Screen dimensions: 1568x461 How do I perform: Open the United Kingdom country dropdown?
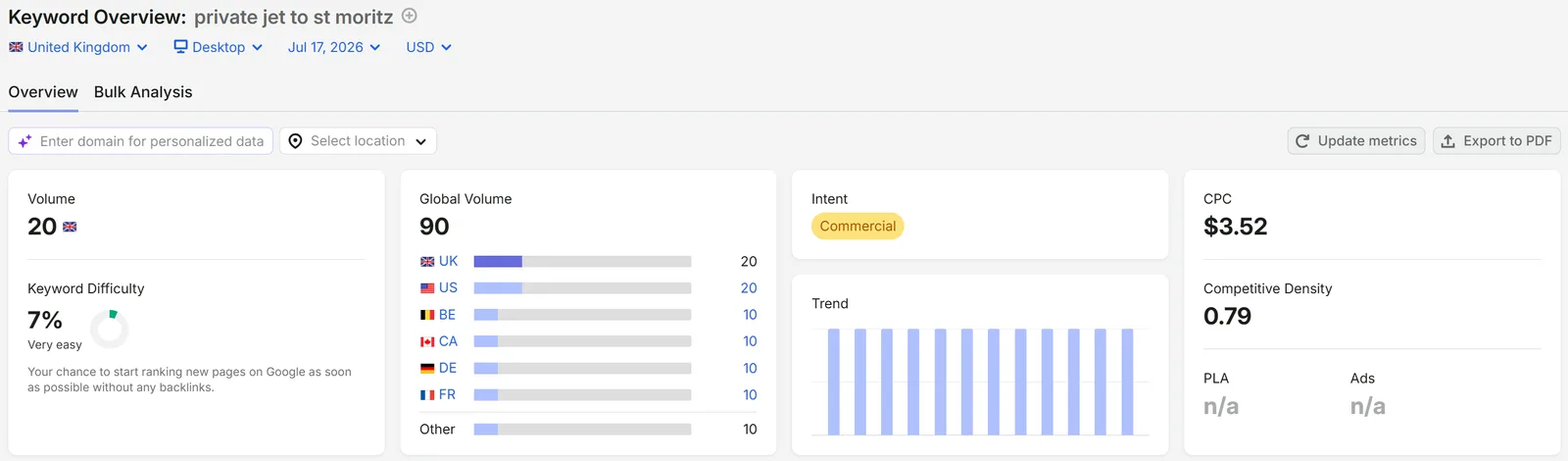pyautogui.click(x=78, y=47)
